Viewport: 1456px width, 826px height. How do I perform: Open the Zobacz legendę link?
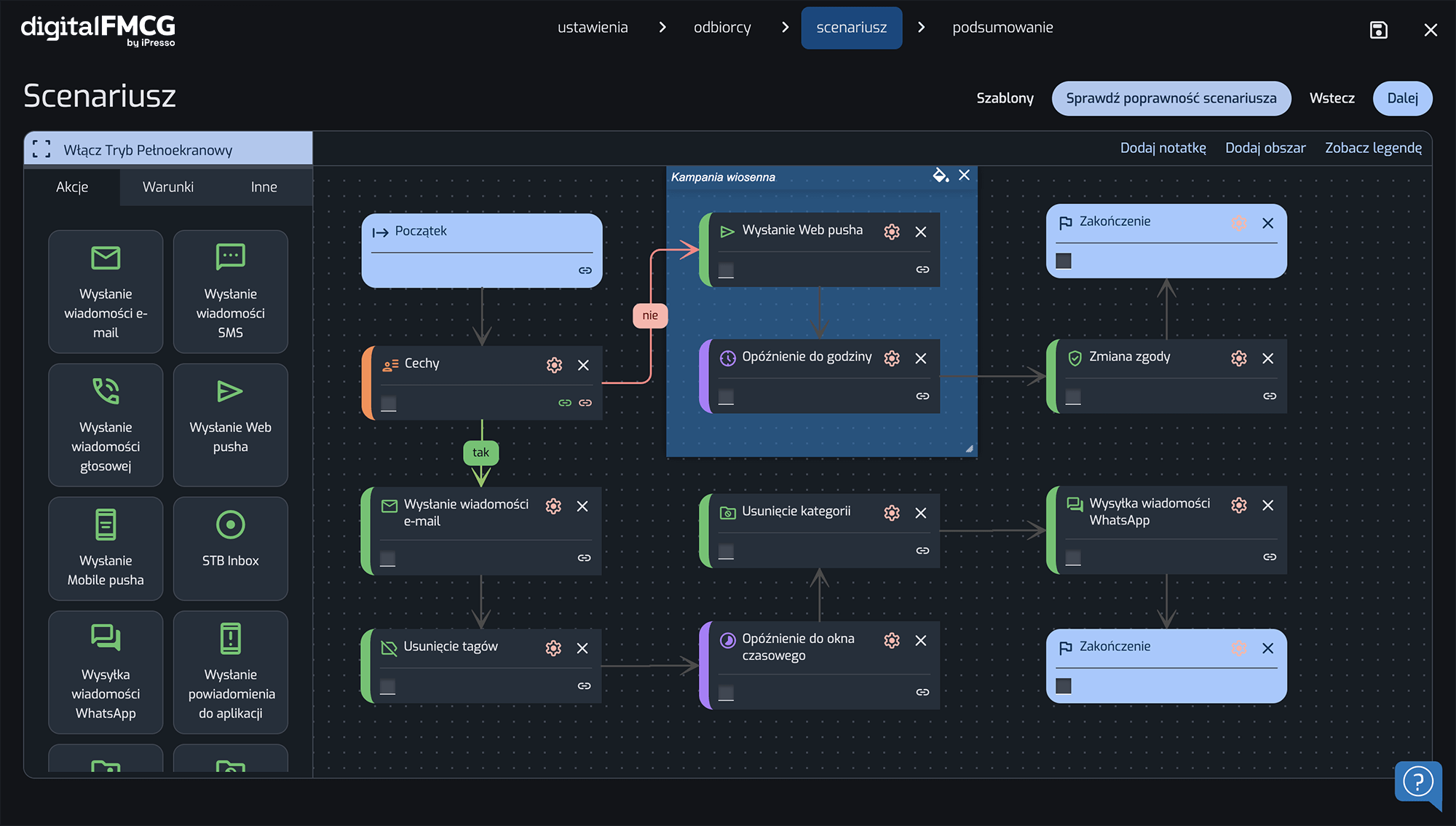(x=1372, y=148)
